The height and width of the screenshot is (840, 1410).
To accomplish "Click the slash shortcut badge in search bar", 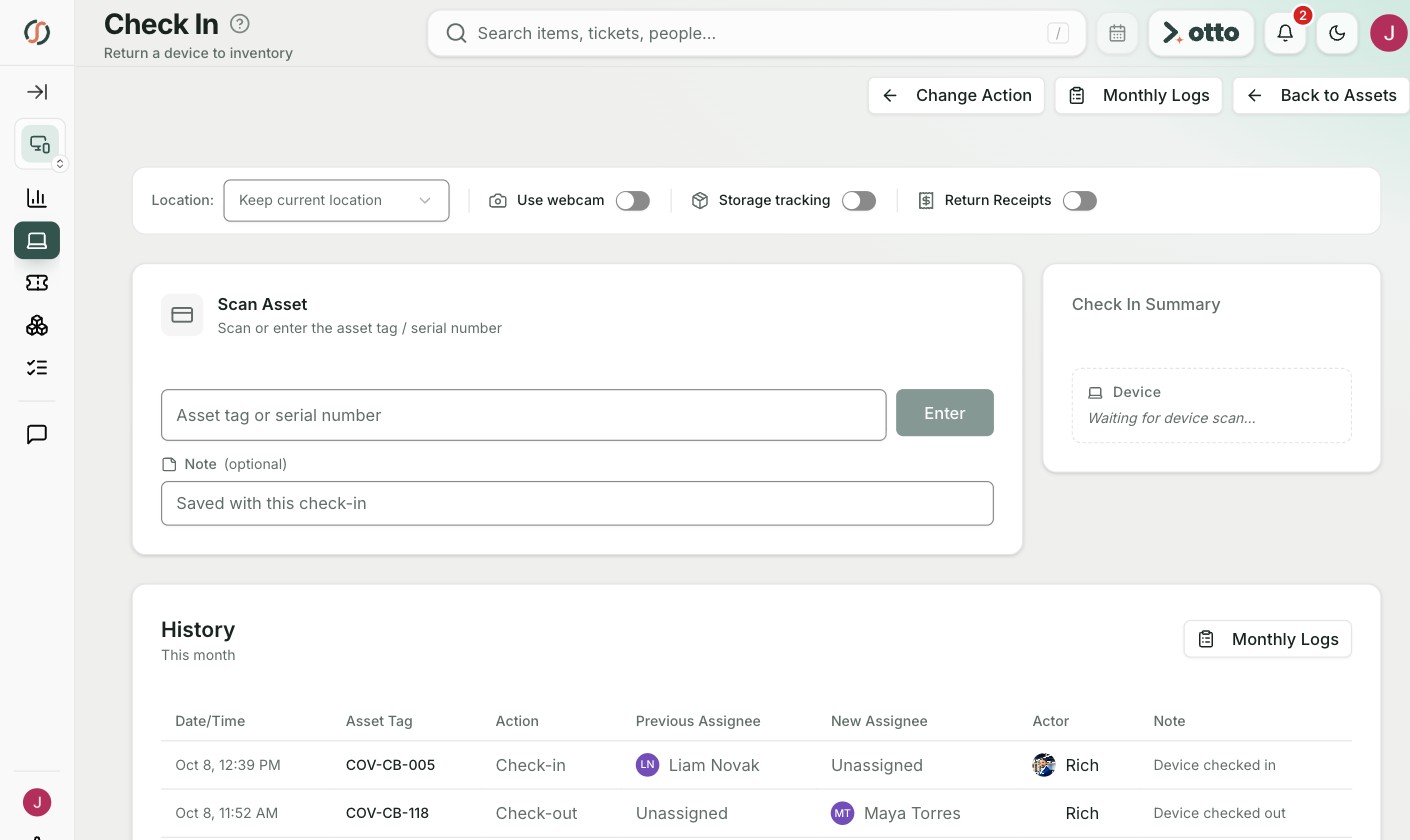I will [1058, 33].
